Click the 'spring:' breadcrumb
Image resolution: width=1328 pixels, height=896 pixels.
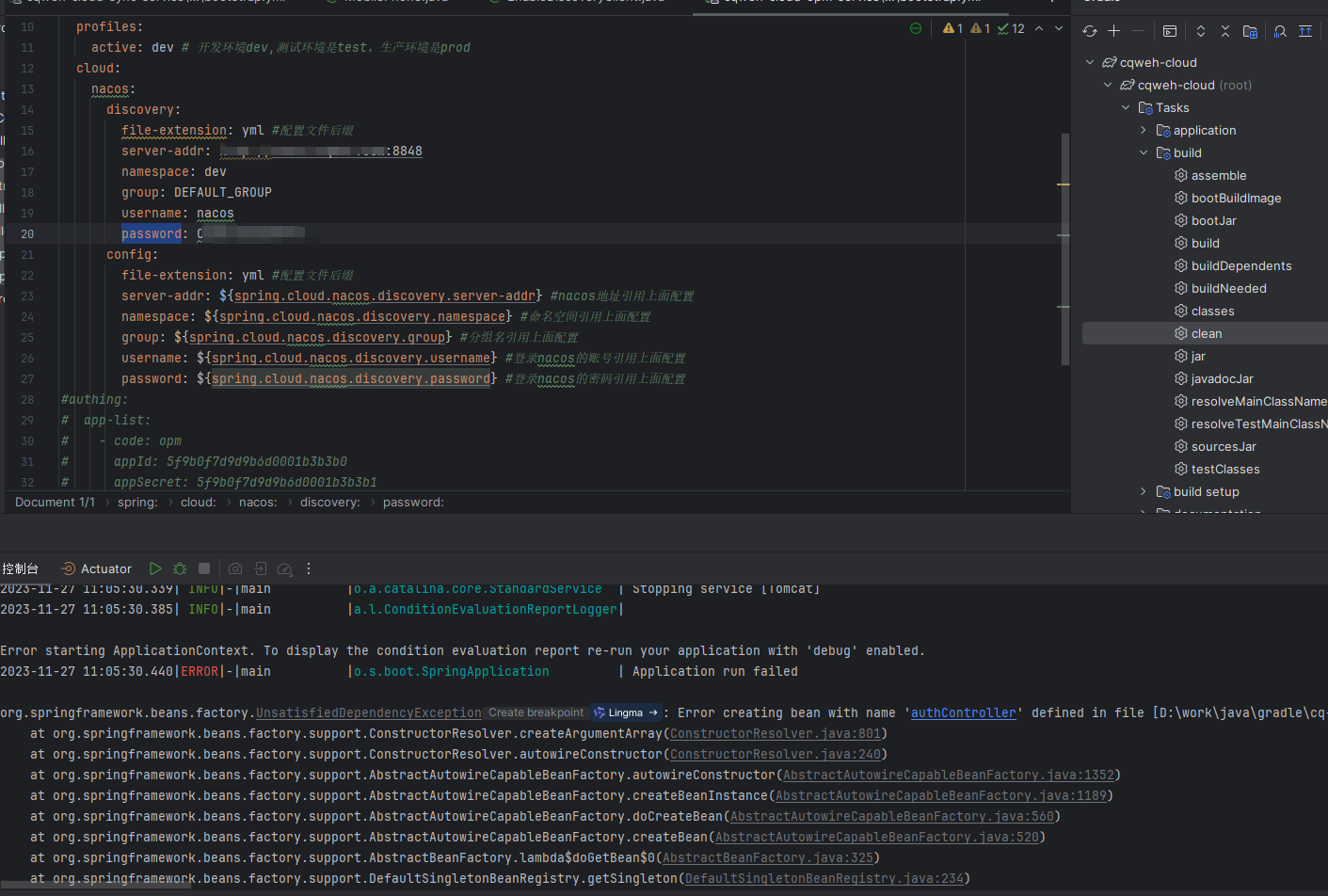pyautogui.click(x=137, y=503)
